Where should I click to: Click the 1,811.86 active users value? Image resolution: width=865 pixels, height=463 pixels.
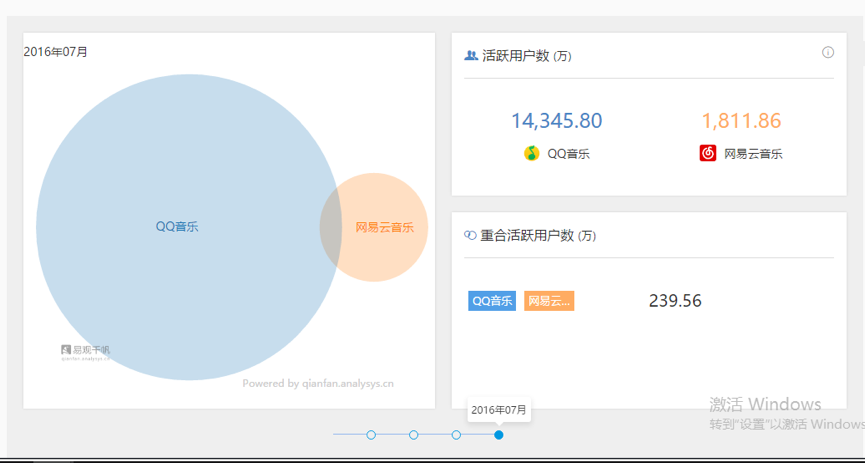click(741, 121)
